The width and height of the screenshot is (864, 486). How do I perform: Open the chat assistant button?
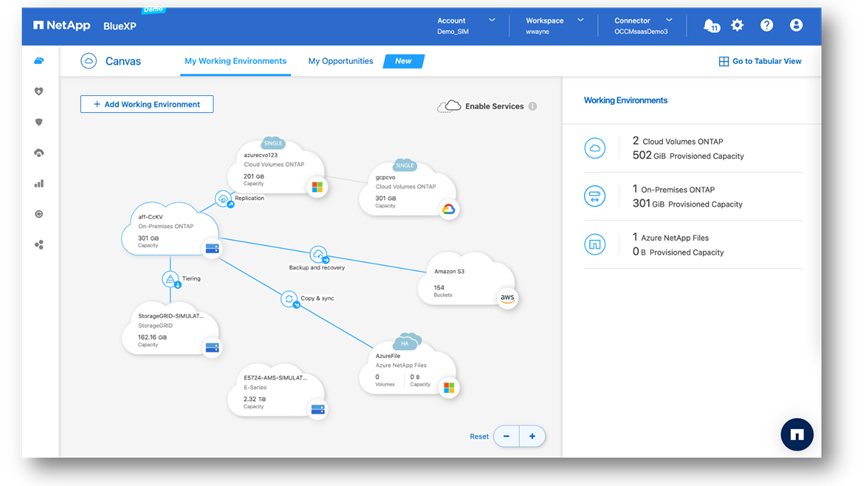click(797, 435)
